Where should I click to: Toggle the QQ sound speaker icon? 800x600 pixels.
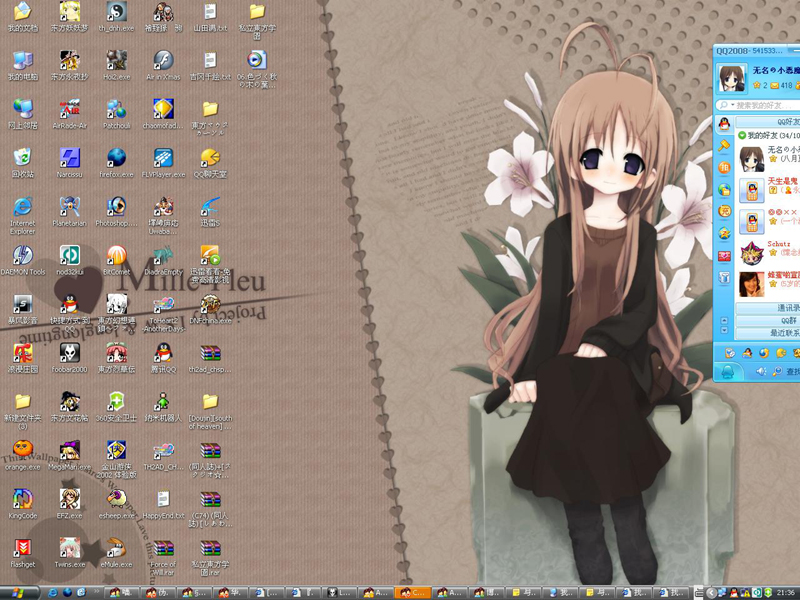click(761, 371)
